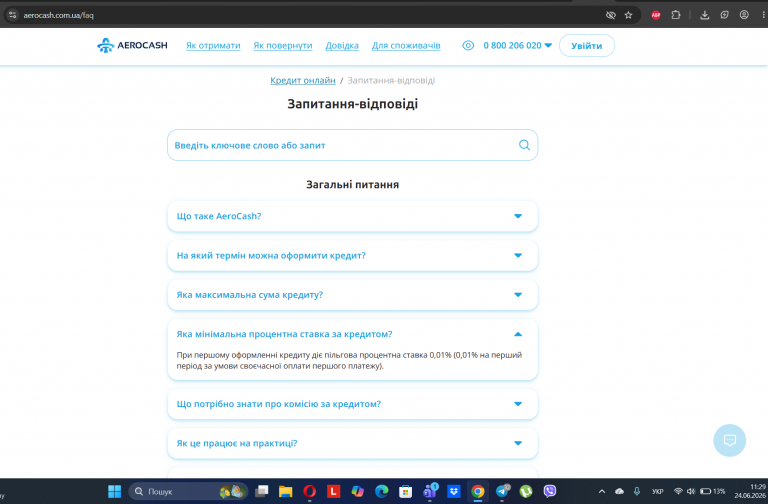Open the Як повернути menu link

(283, 46)
